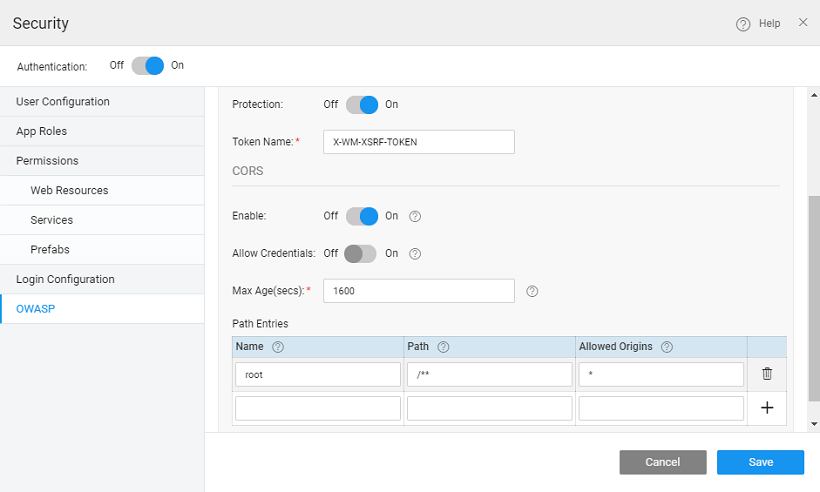820x492 pixels.
Task: Save the security settings
Action: click(x=760, y=462)
